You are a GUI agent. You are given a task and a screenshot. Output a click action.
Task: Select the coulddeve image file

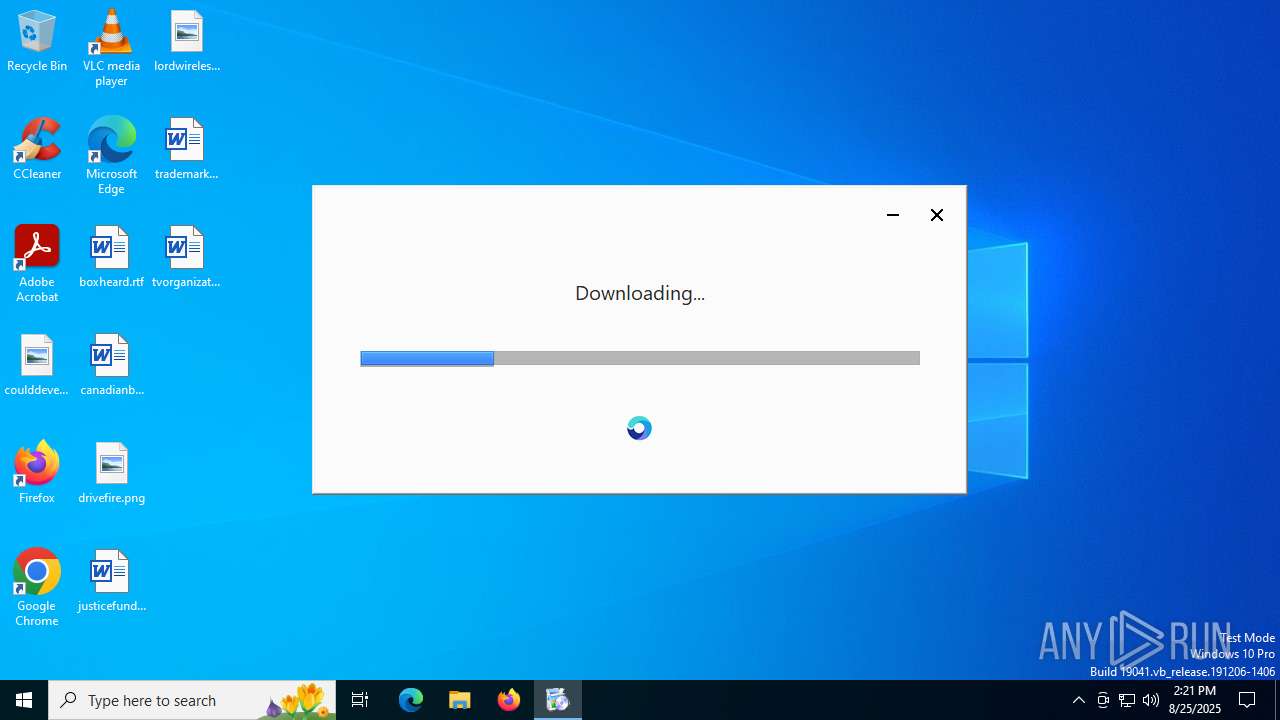[x=37, y=365]
